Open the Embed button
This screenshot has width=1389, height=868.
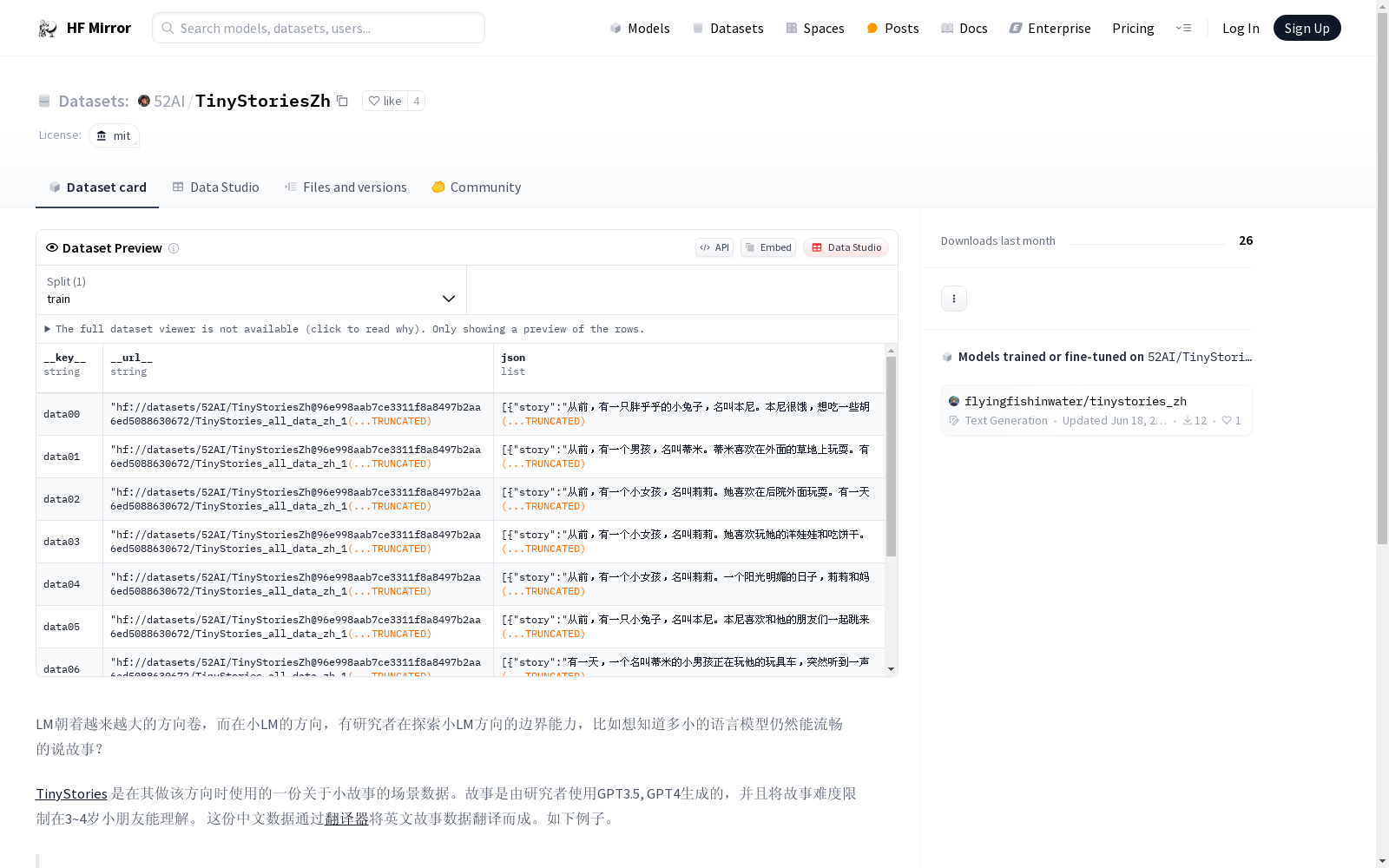tap(768, 247)
